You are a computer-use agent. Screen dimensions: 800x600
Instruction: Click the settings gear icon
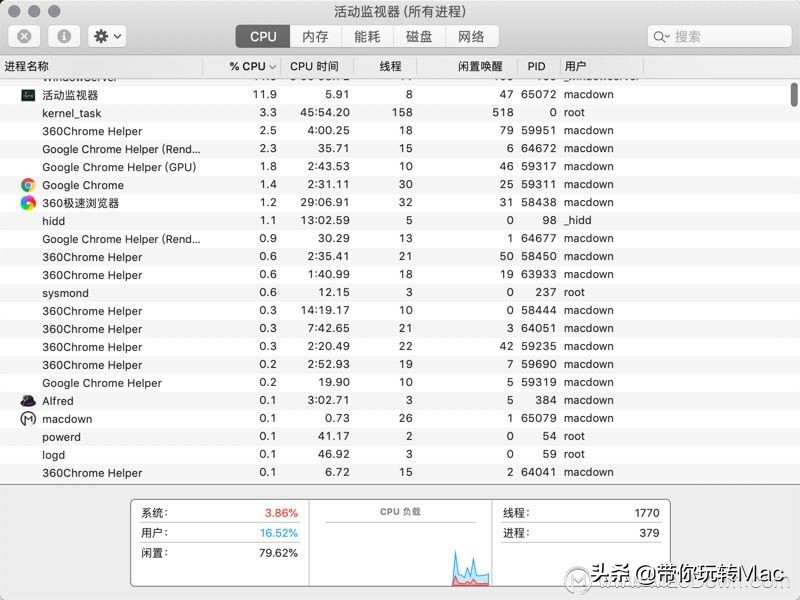[x=99, y=36]
